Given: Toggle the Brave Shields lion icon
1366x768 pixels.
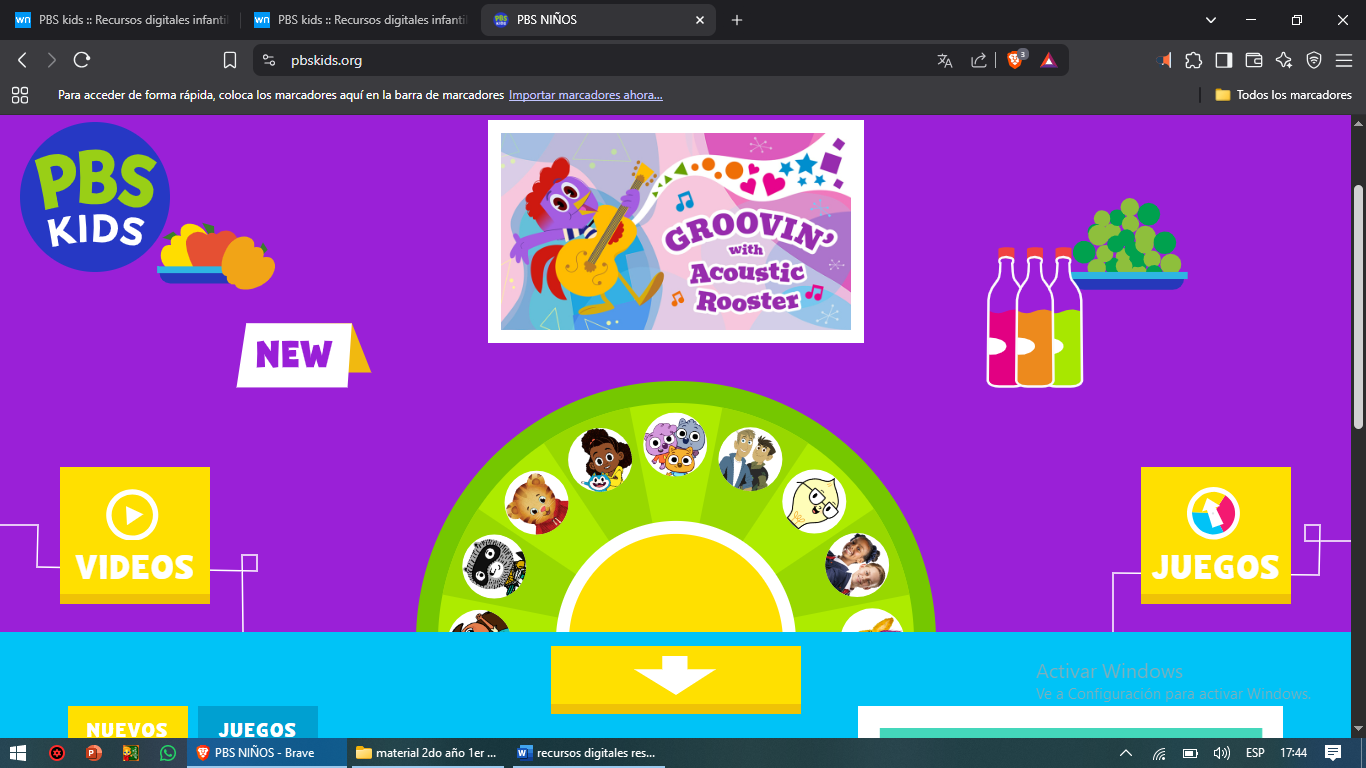Looking at the screenshot, I should click(1014, 60).
